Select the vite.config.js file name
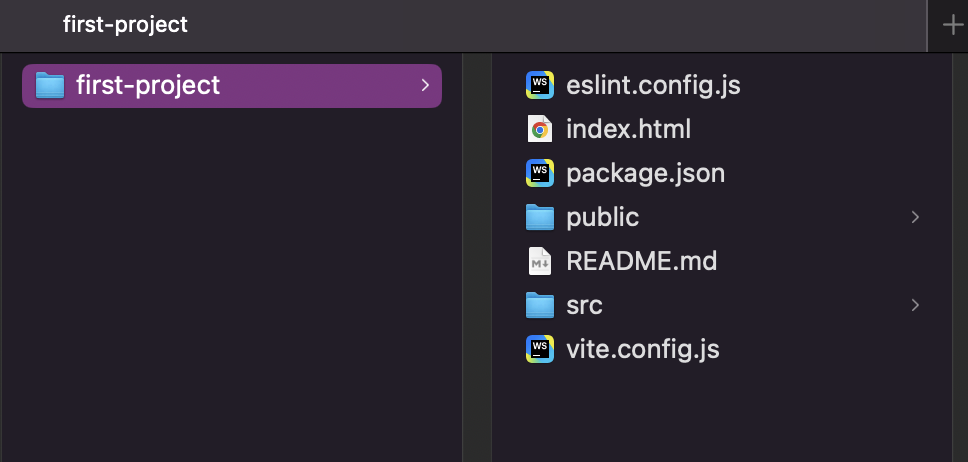 [643, 349]
